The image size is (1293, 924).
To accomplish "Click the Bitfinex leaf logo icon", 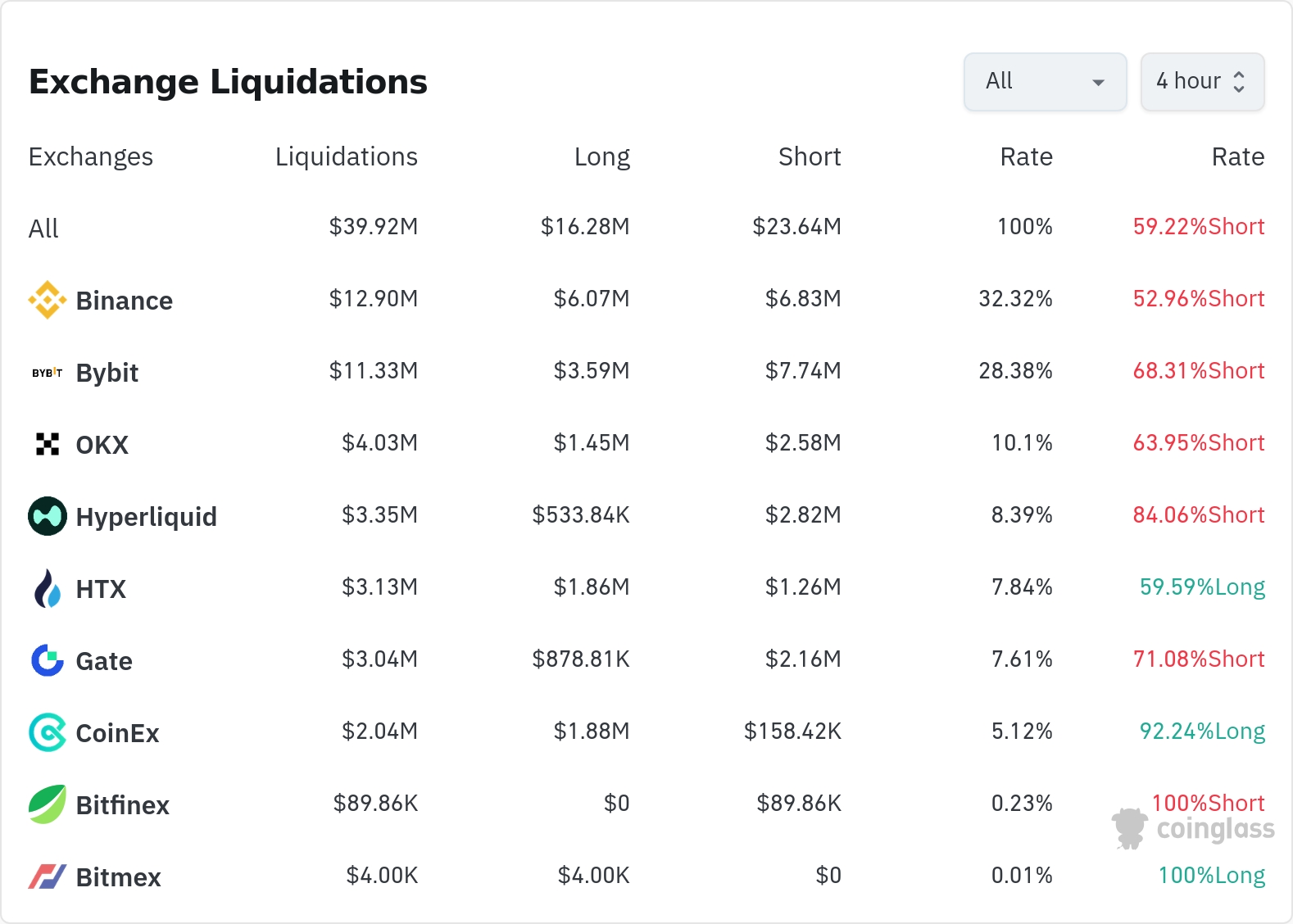I will point(48,804).
